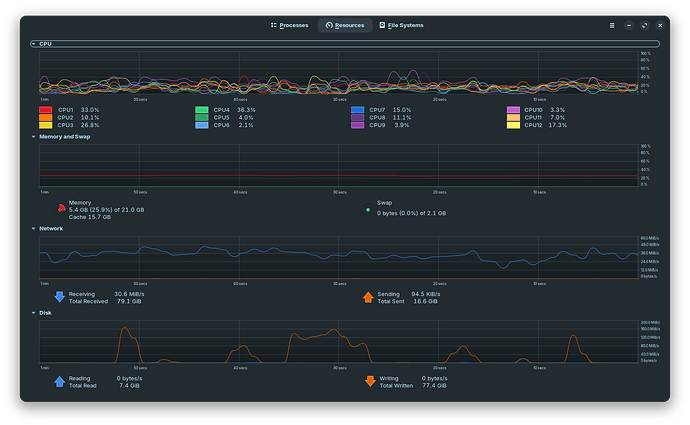Image resolution: width=690 pixels, height=425 pixels.
Task: Click the orange Sending arrow icon
Action: (368, 297)
